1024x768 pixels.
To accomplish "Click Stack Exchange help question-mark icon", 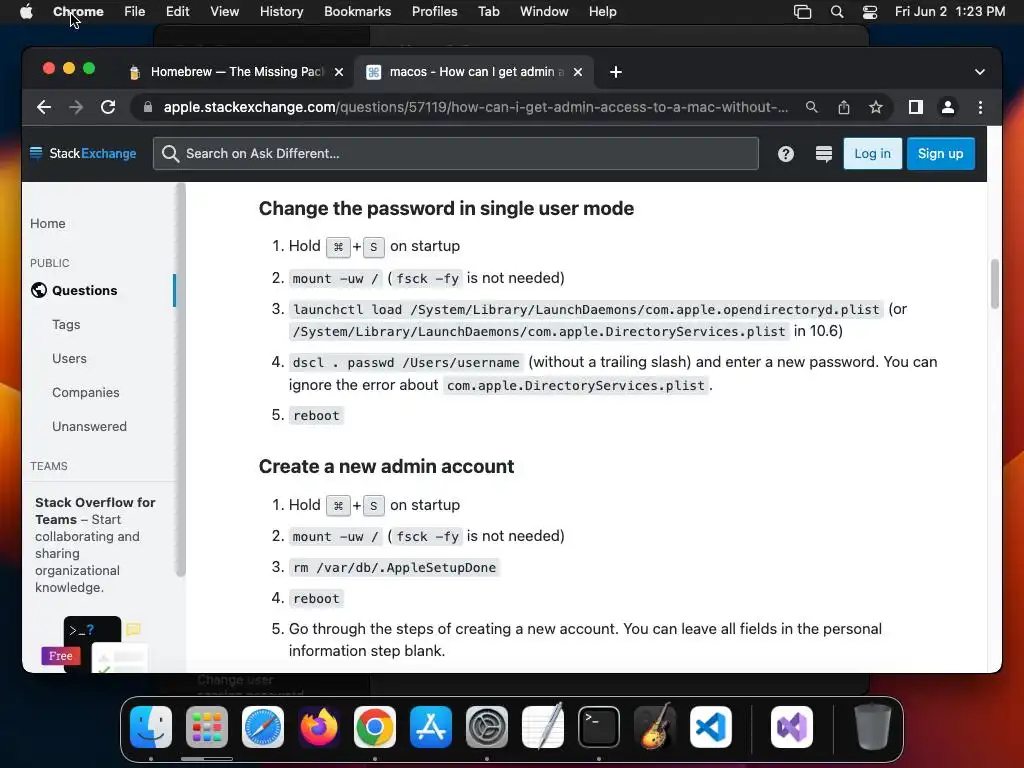I will pyautogui.click(x=786, y=153).
